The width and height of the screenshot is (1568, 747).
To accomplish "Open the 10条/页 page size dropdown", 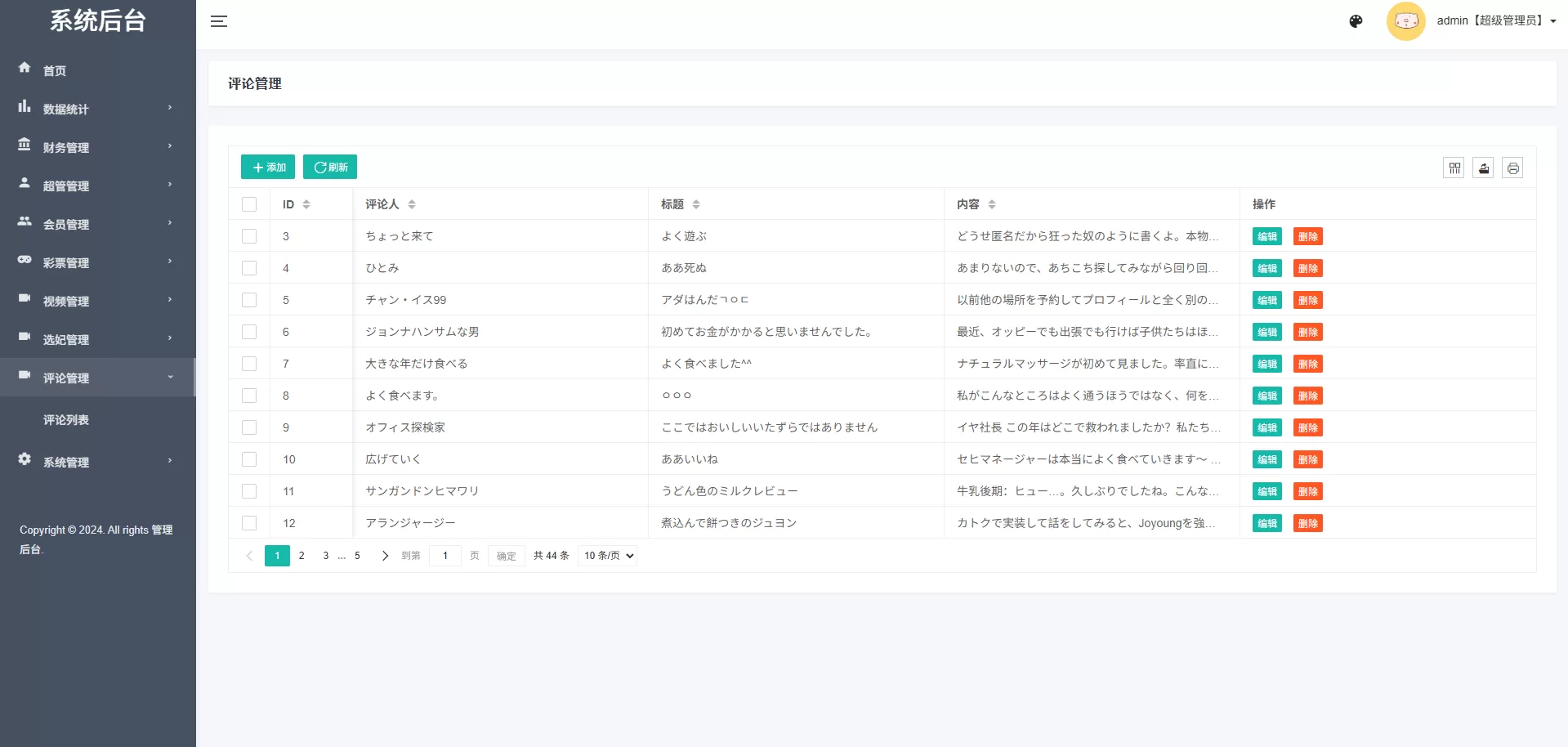I will click(x=606, y=555).
